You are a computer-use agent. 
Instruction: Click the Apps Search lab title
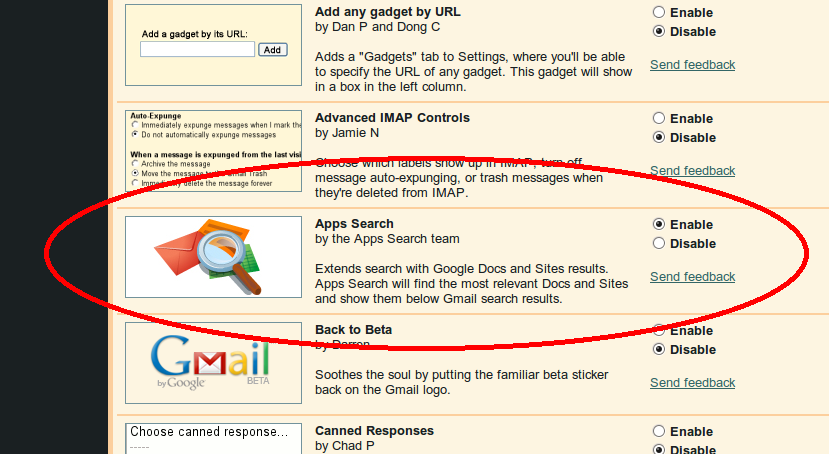pyautogui.click(x=354, y=224)
